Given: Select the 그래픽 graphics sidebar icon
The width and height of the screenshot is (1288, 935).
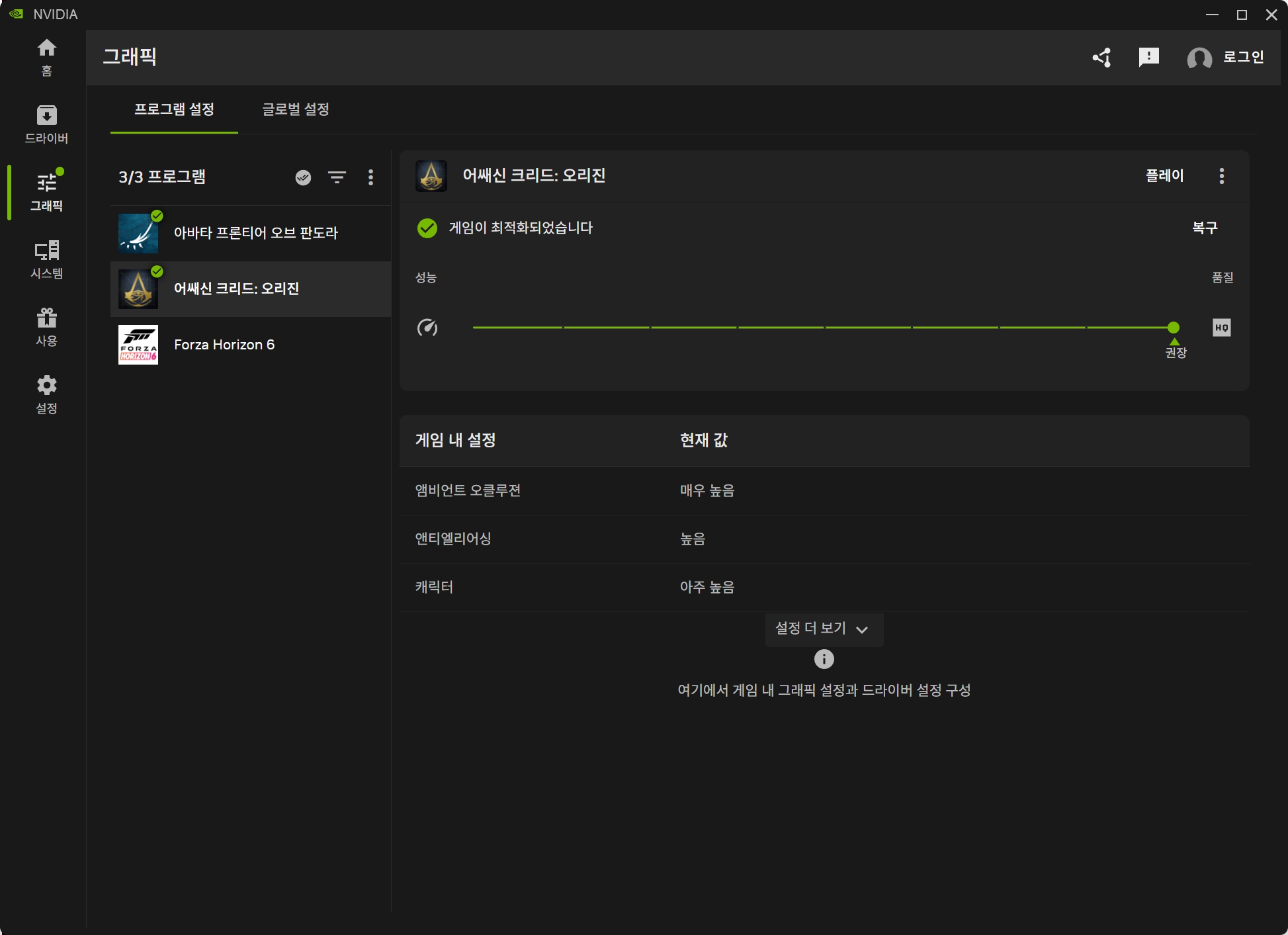Looking at the screenshot, I should click(46, 192).
